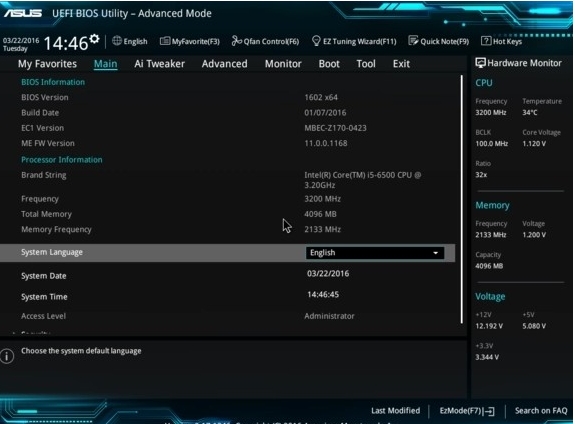
Task: Click the settings gear icon beside the clock
Action: coord(95,39)
